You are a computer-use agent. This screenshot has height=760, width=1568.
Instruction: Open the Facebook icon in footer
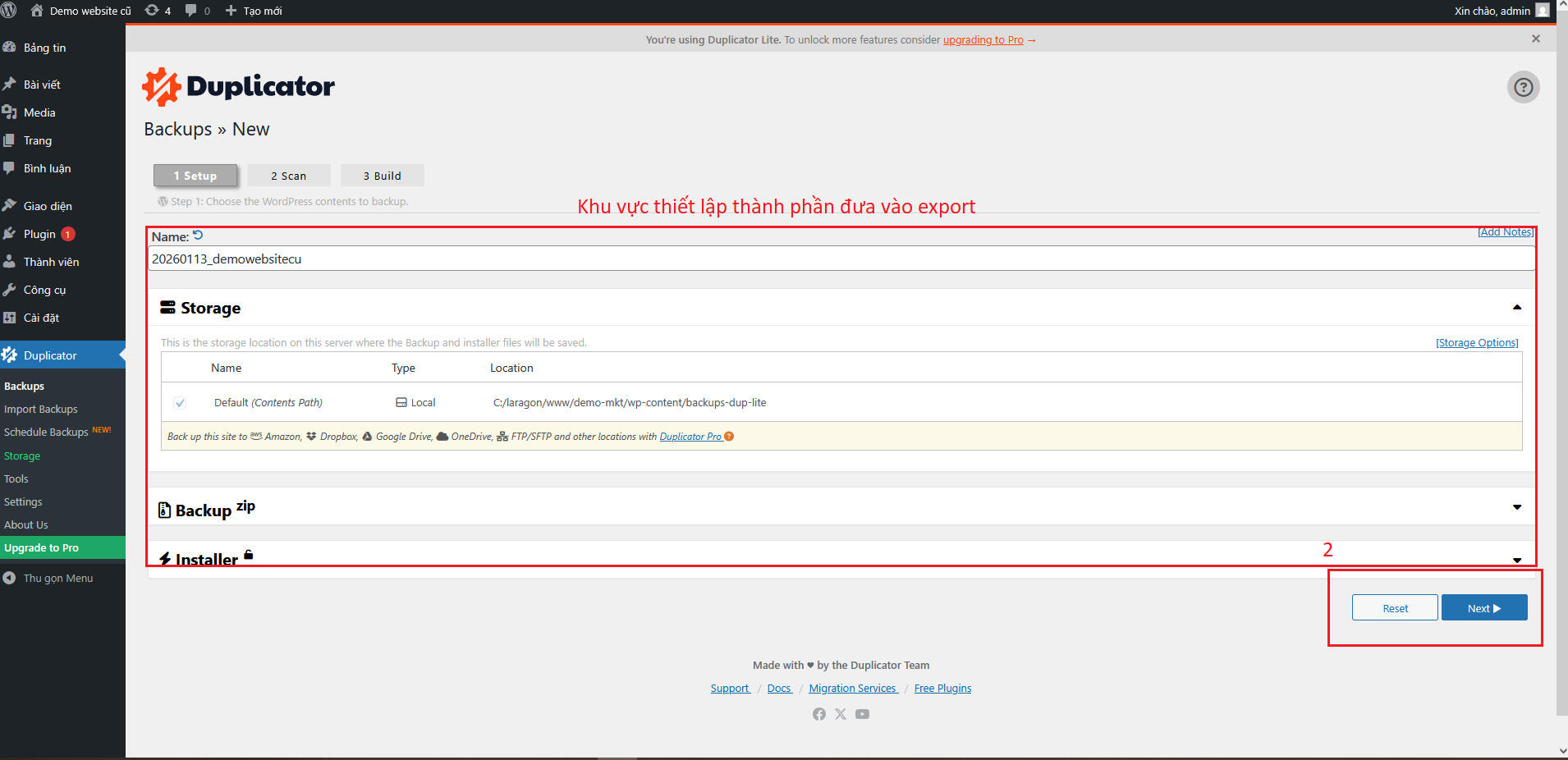click(x=818, y=714)
